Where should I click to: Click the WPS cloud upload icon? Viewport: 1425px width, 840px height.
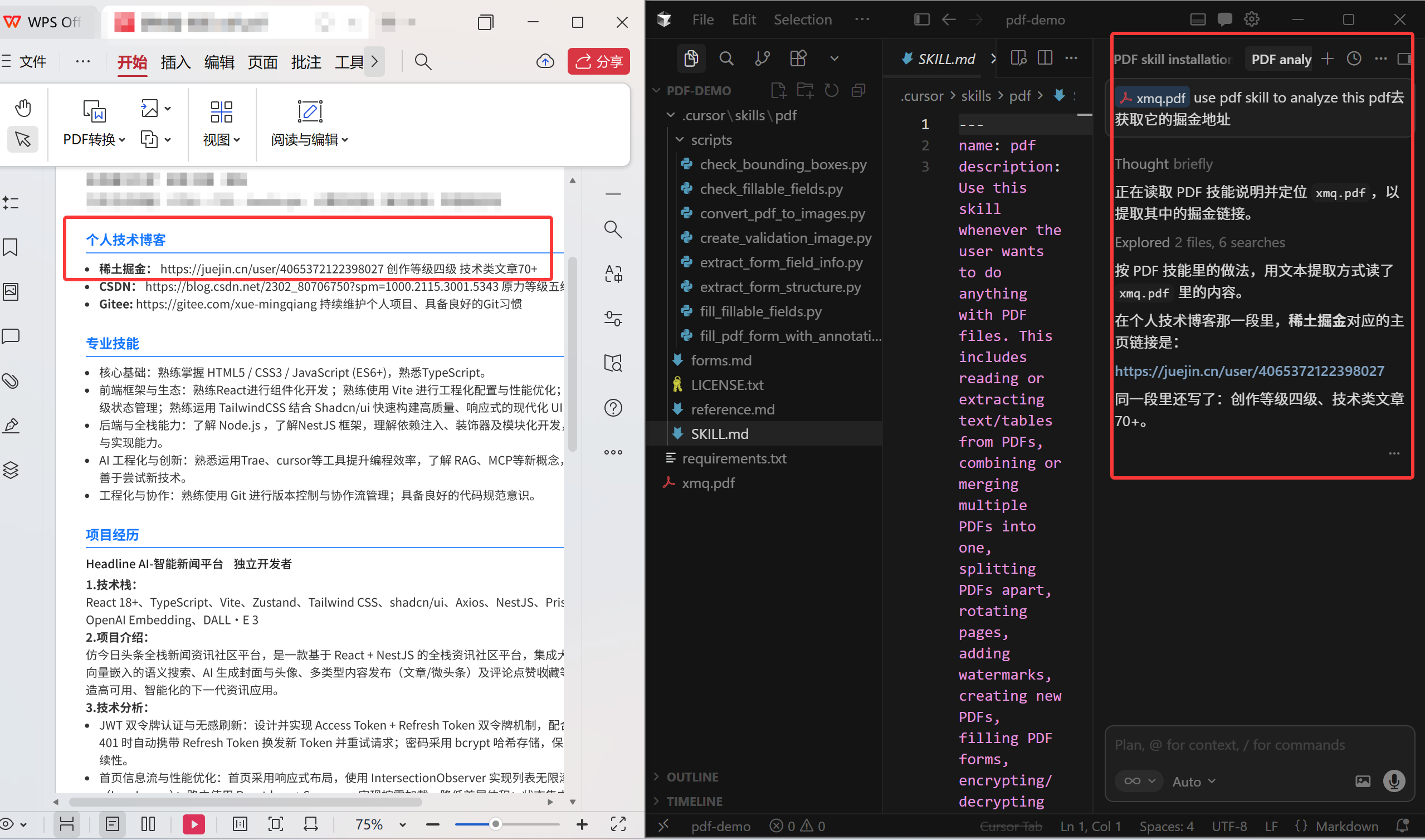pos(544,61)
